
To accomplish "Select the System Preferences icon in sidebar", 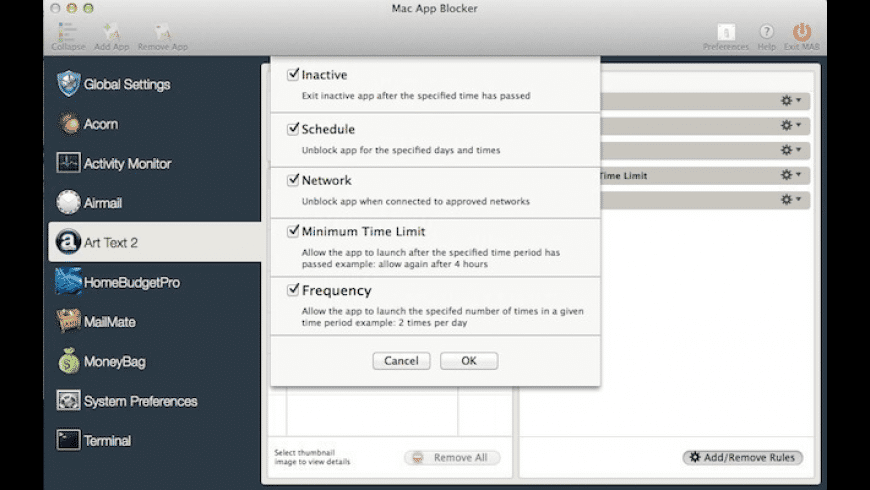I will [68, 401].
